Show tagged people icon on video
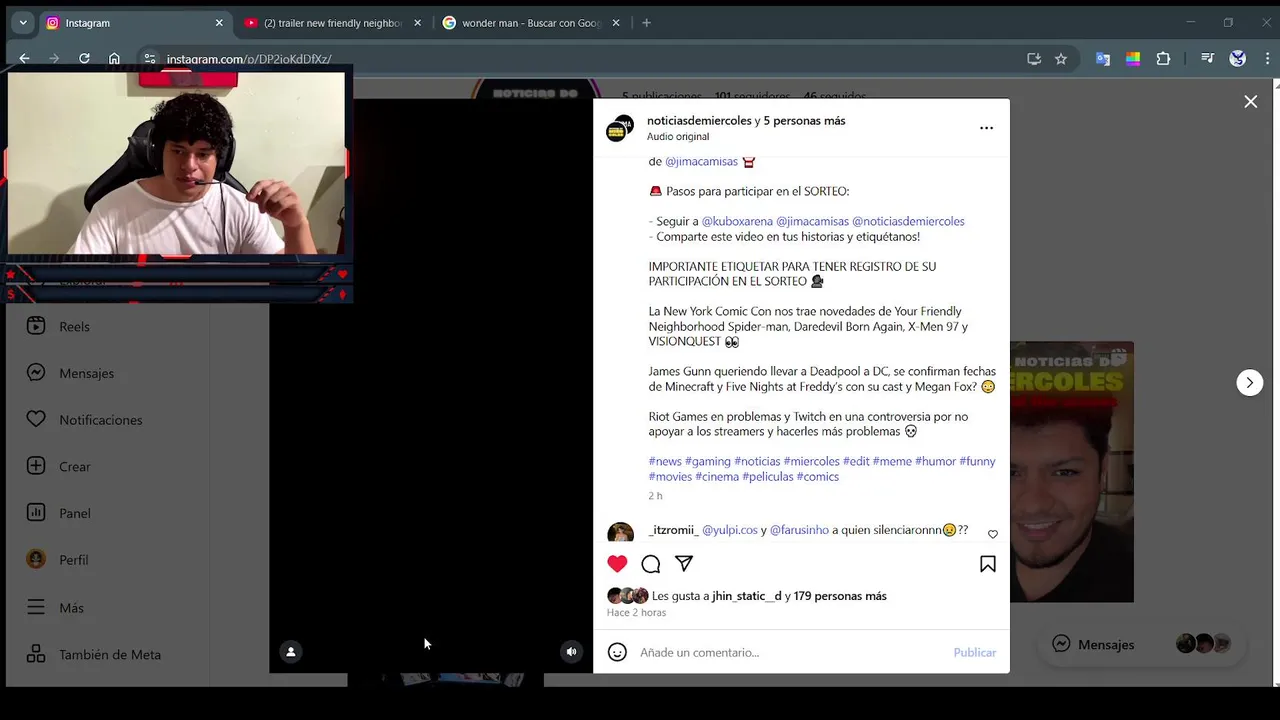1280x720 pixels. pos(291,651)
